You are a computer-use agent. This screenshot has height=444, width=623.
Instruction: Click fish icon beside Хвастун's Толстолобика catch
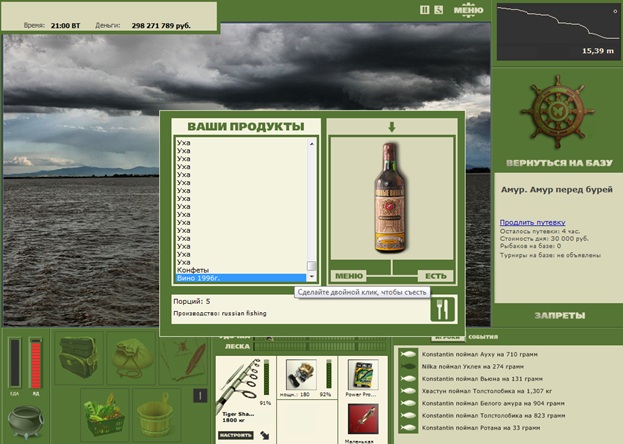click(x=408, y=391)
